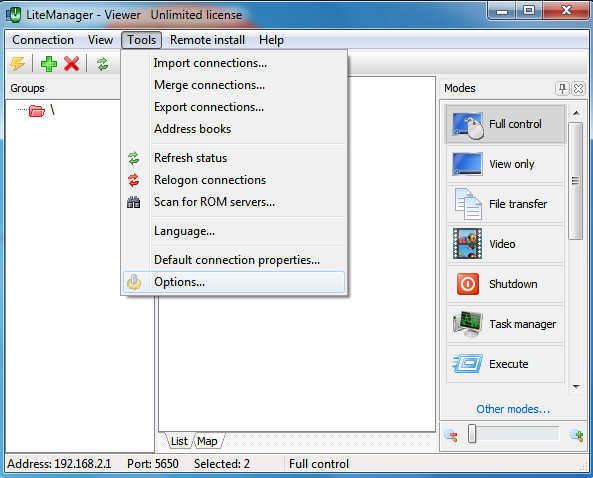
Task: Click the Options wrench icon
Action: tap(134, 282)
